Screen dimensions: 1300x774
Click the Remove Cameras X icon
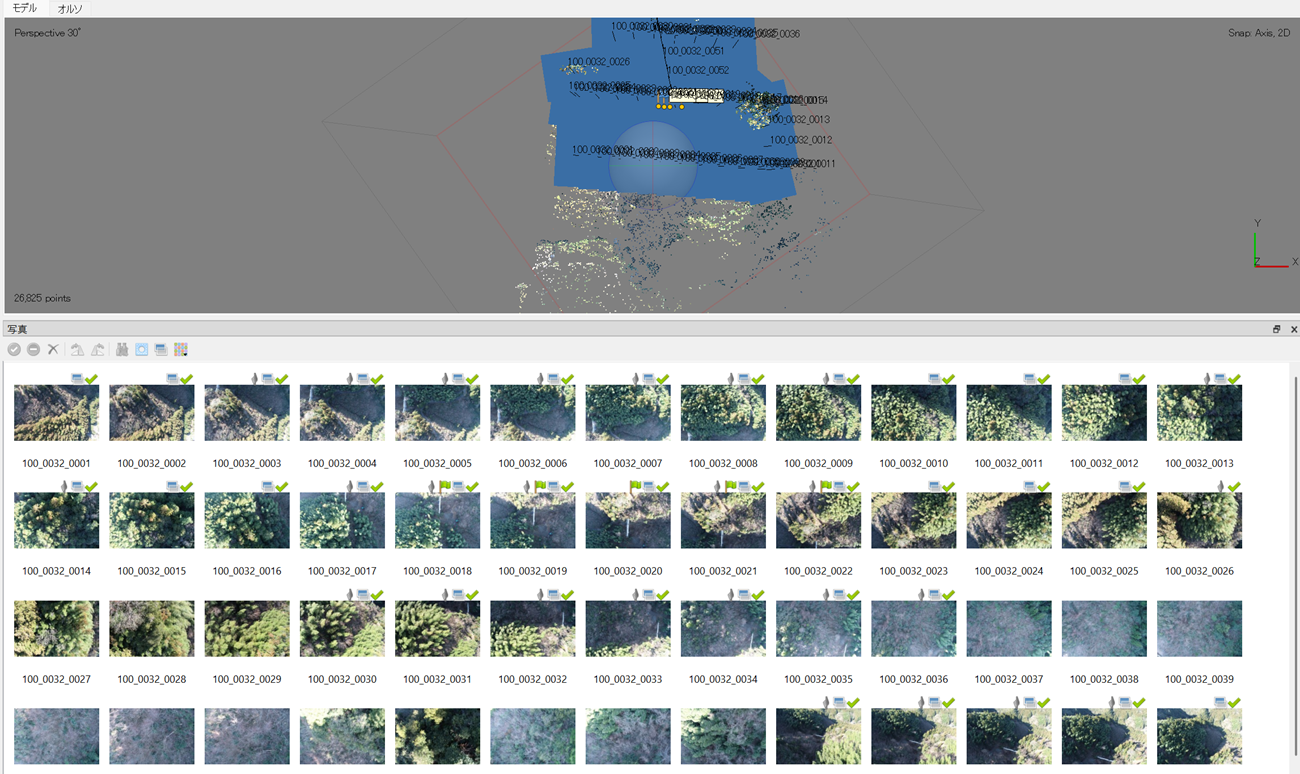click(53, 350)
